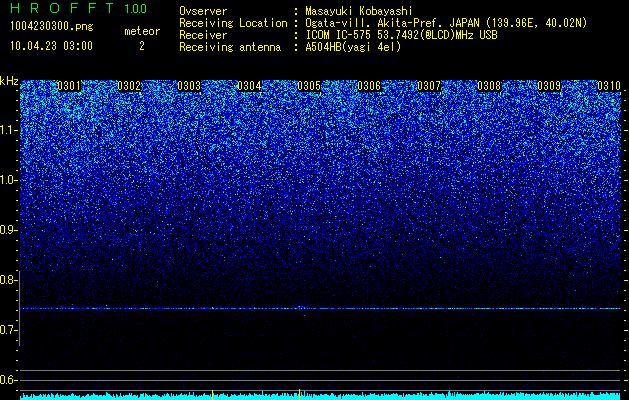Click the HROFFT 1.0.0 title text
The image size is (629, 400).
[x=79, y=8]
